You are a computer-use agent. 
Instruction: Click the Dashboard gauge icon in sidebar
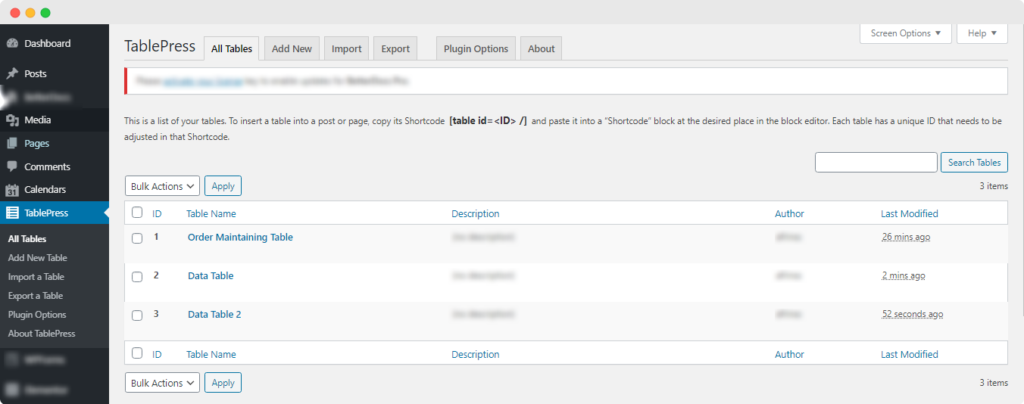click(12, 44)
